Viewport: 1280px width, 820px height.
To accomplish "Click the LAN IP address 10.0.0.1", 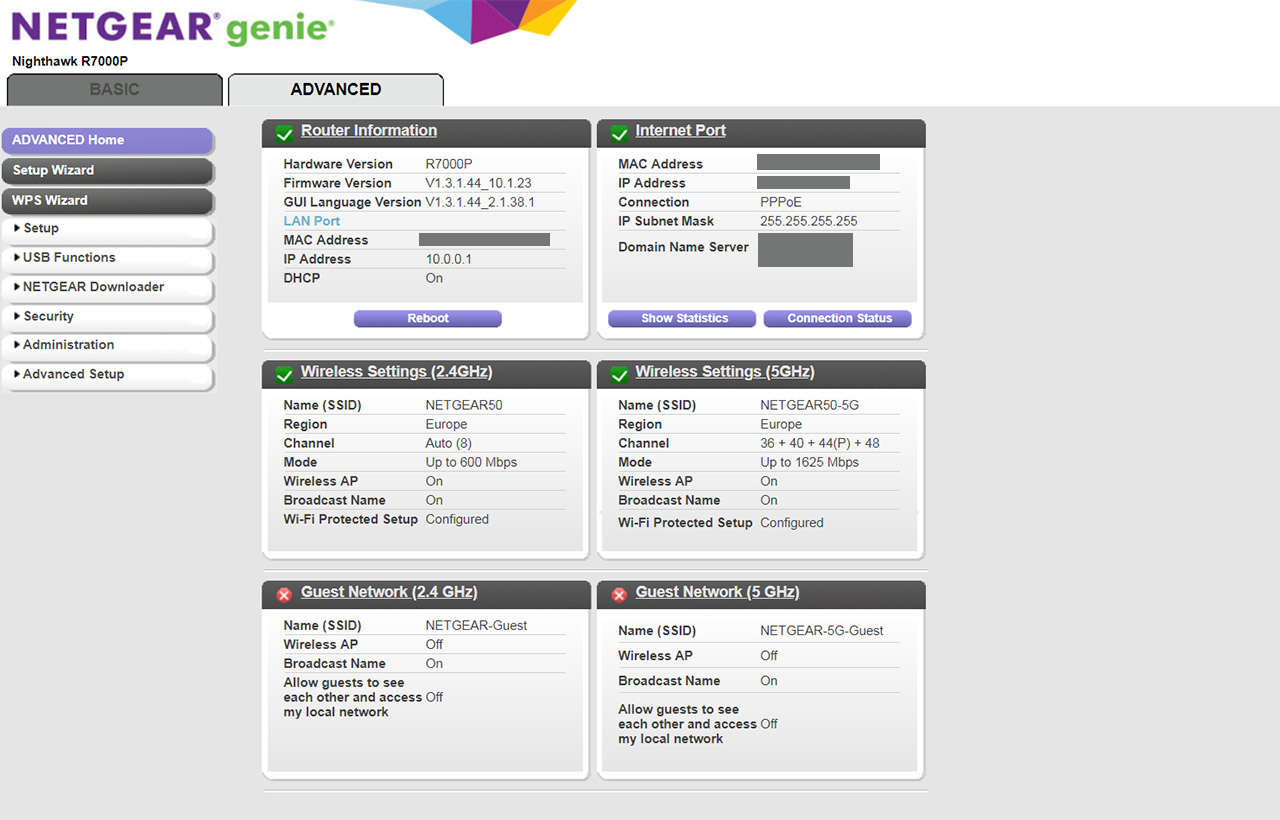I will (x=449, y=260).
